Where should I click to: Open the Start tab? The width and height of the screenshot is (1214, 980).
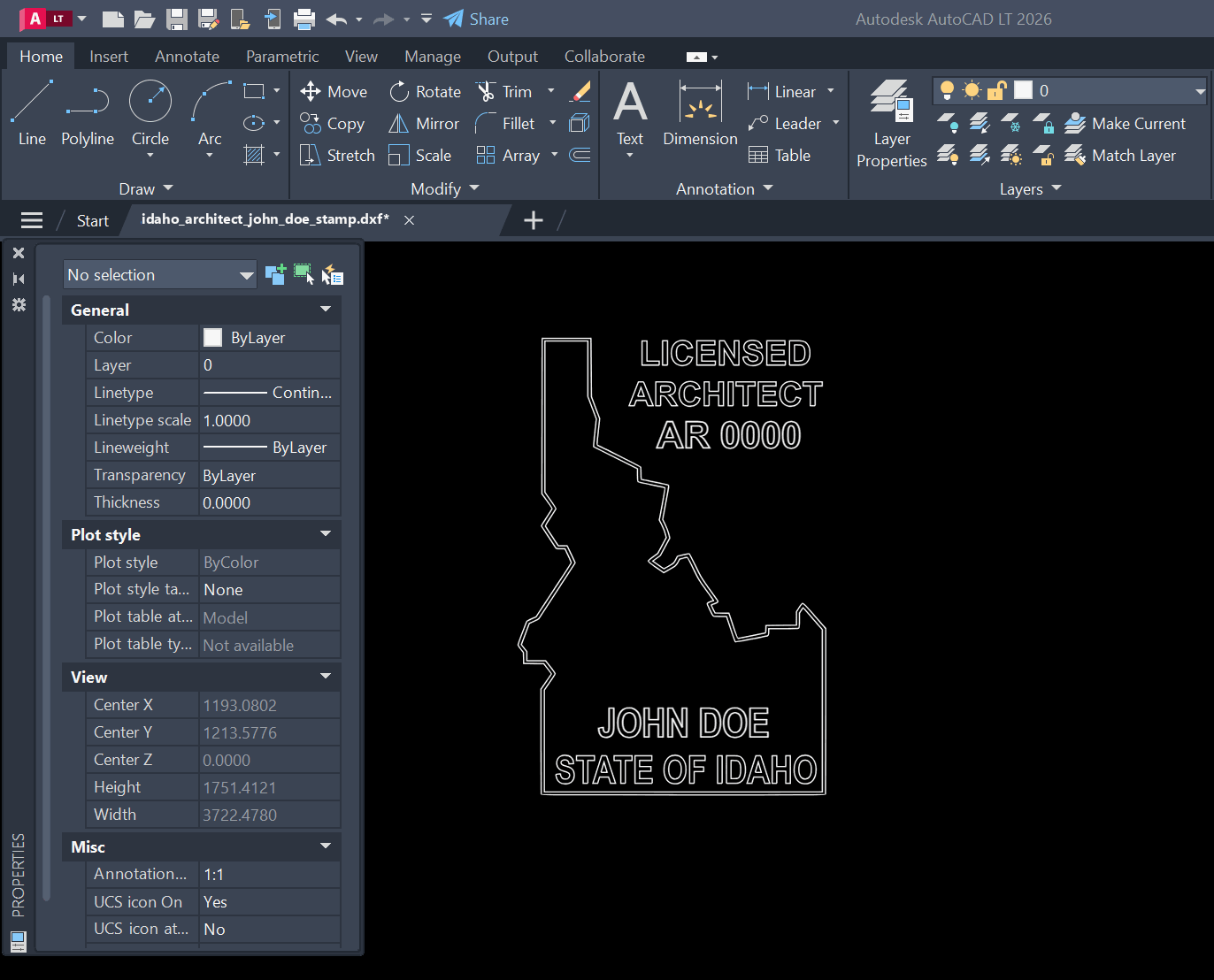pos(92,221)
